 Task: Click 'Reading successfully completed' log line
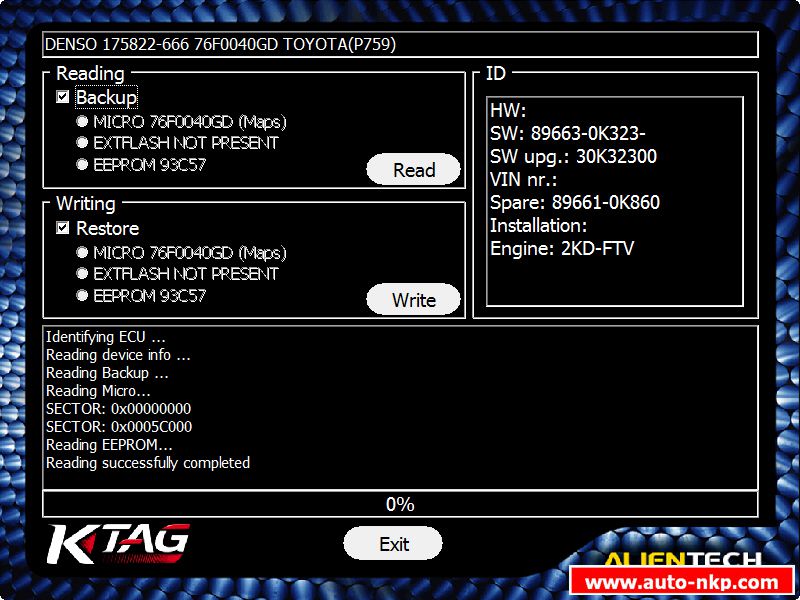click(x=148, y=463)
